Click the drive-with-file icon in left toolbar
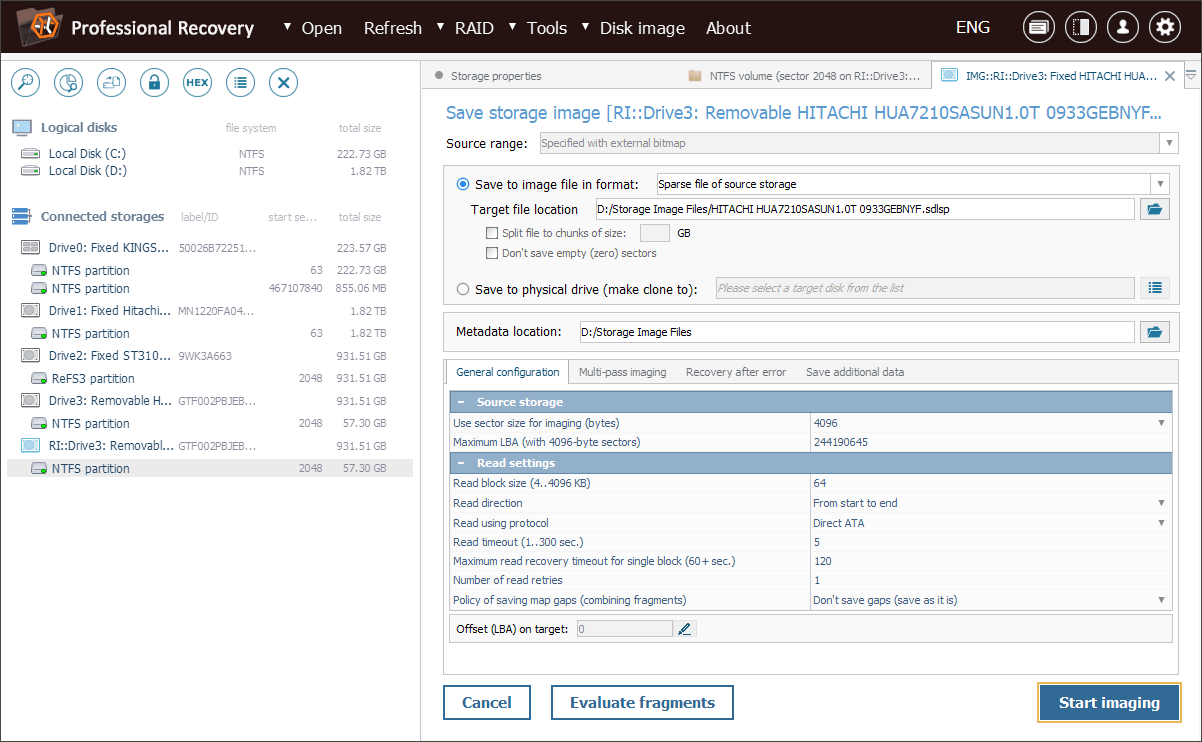 click(x=111, y=83)
